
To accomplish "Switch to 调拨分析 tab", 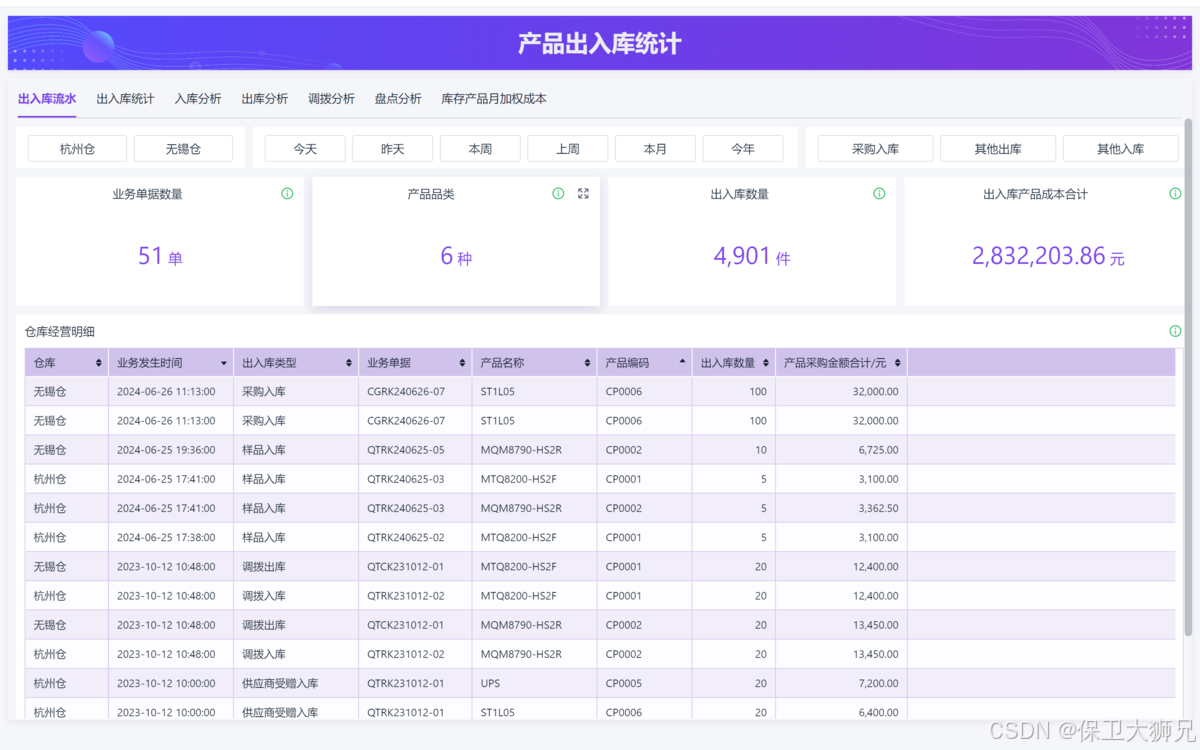I will pos(331,99).
